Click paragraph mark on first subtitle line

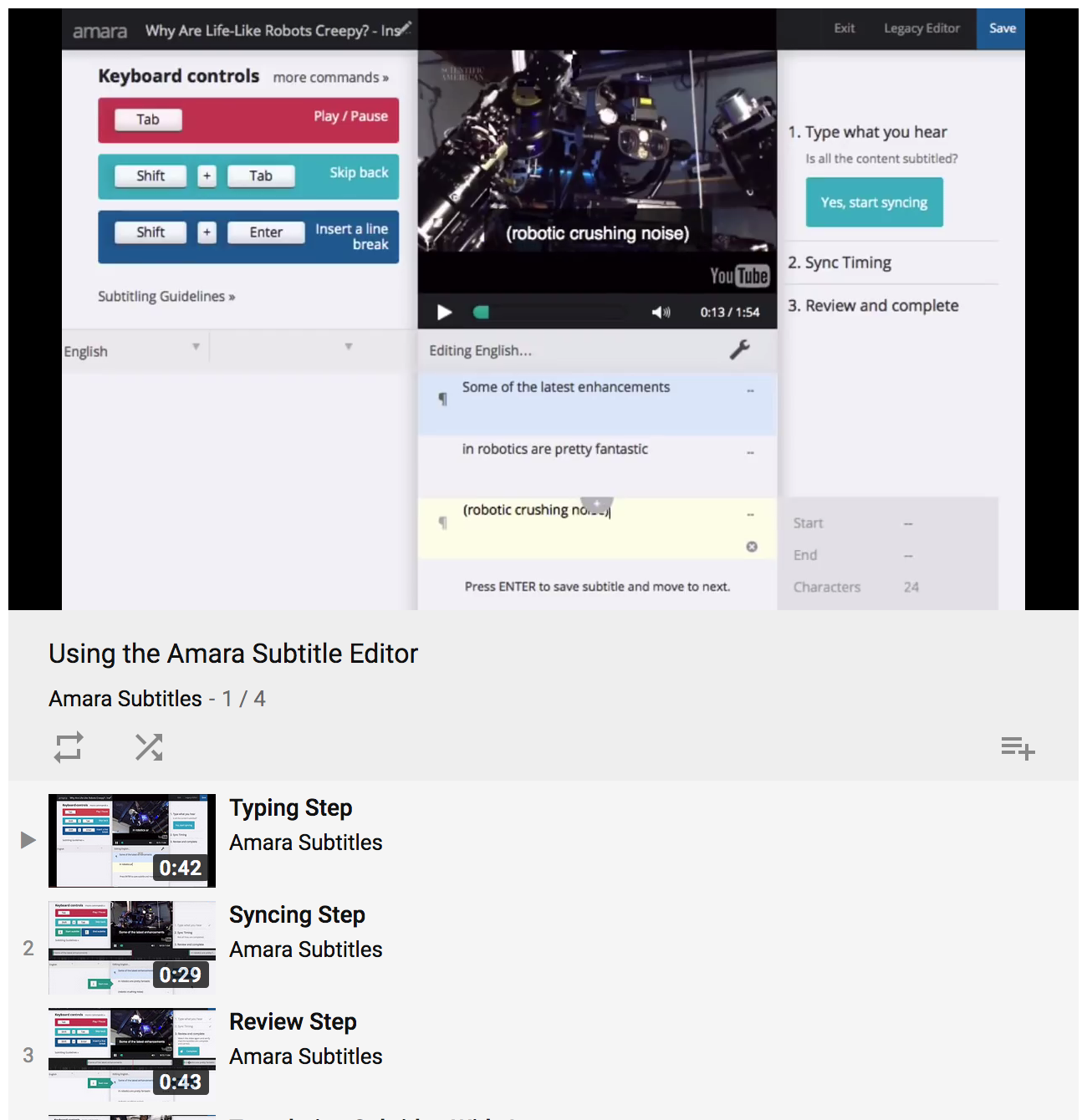click(x=443, y=400)
